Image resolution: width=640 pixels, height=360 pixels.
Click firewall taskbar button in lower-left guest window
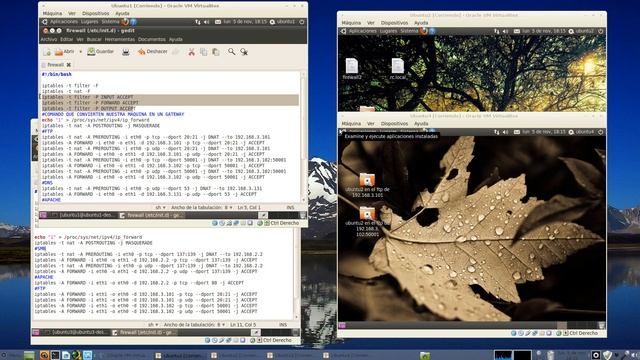[144, 333]
